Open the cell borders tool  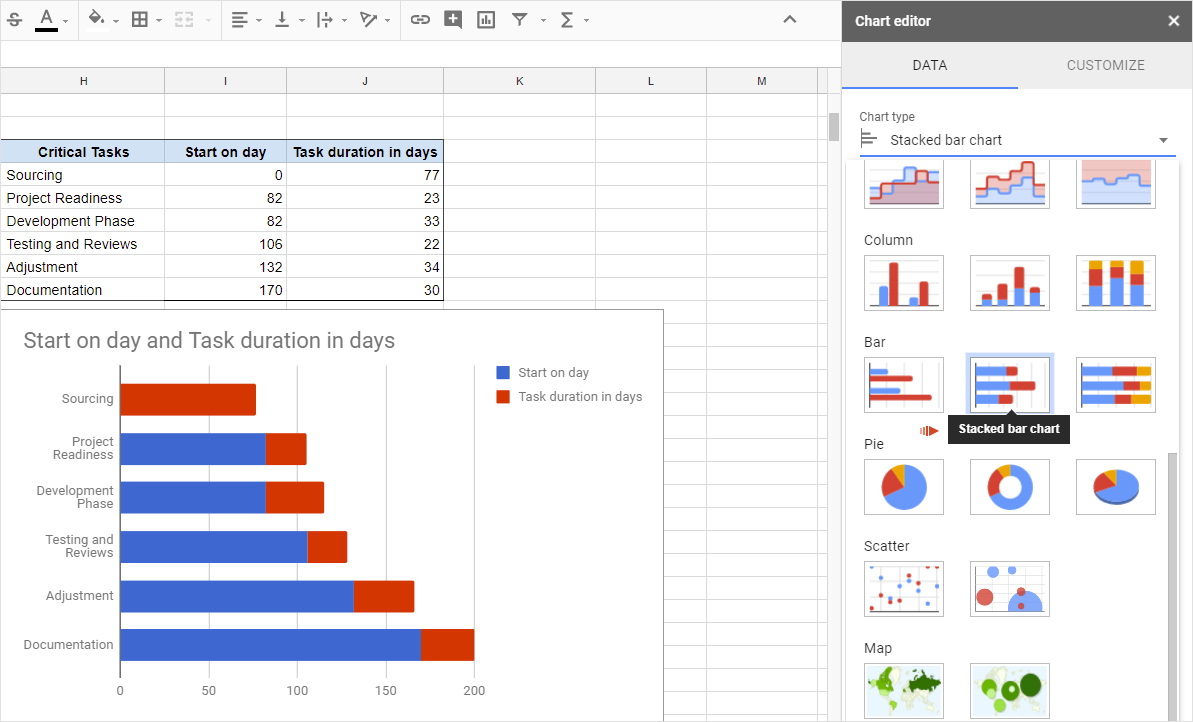click(x=140, y=19)
